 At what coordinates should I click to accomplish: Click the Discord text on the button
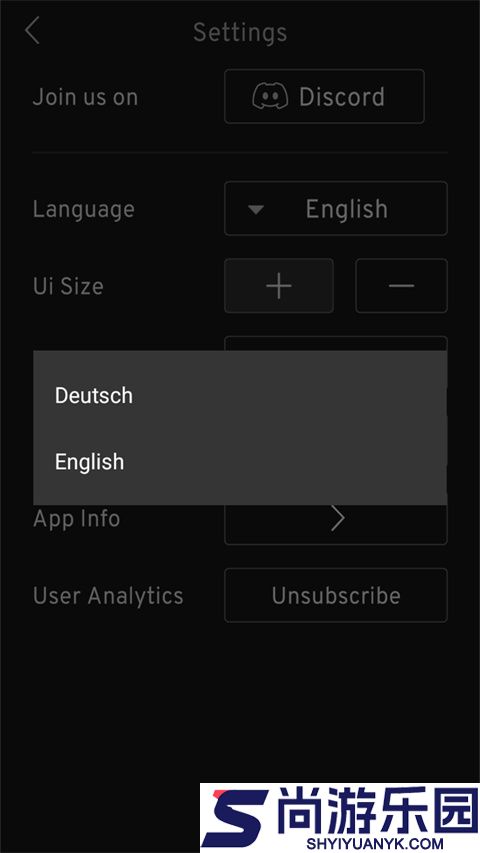coord(342,97)
